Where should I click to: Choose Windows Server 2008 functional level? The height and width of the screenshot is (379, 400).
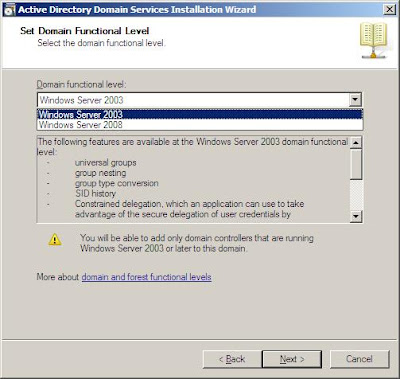coord(200,125)
